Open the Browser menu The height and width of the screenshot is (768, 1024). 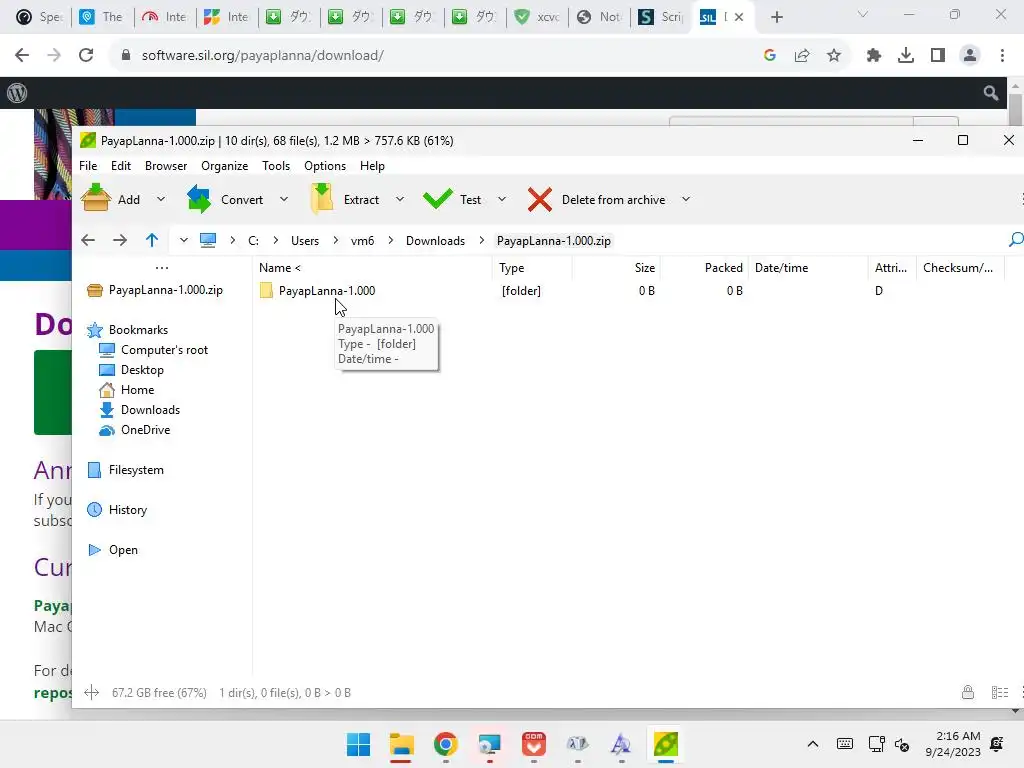(x=166, y=166)
